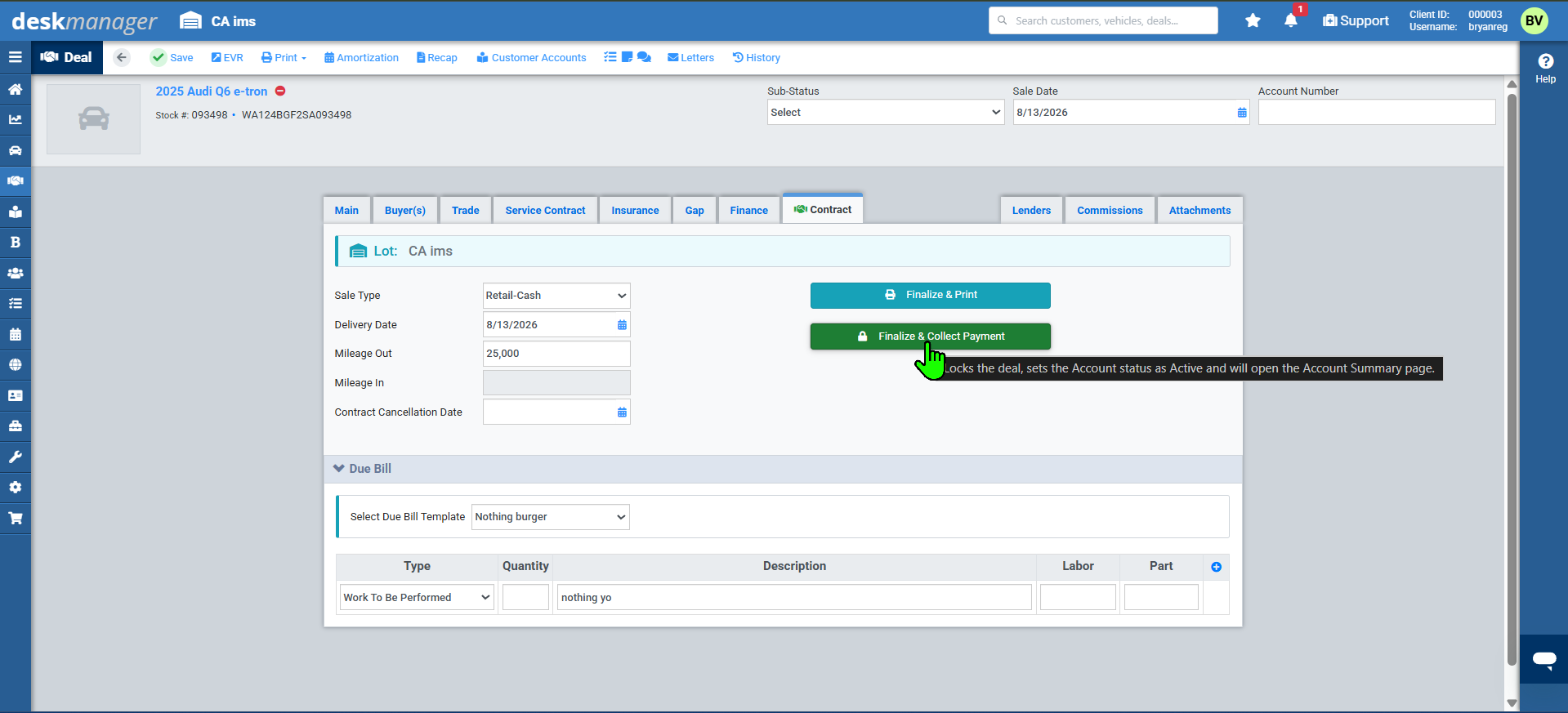The width and height of the screenshot is (1568, 713).
Task: Switch to the Service Contract tab
Action: coord(545,210)
